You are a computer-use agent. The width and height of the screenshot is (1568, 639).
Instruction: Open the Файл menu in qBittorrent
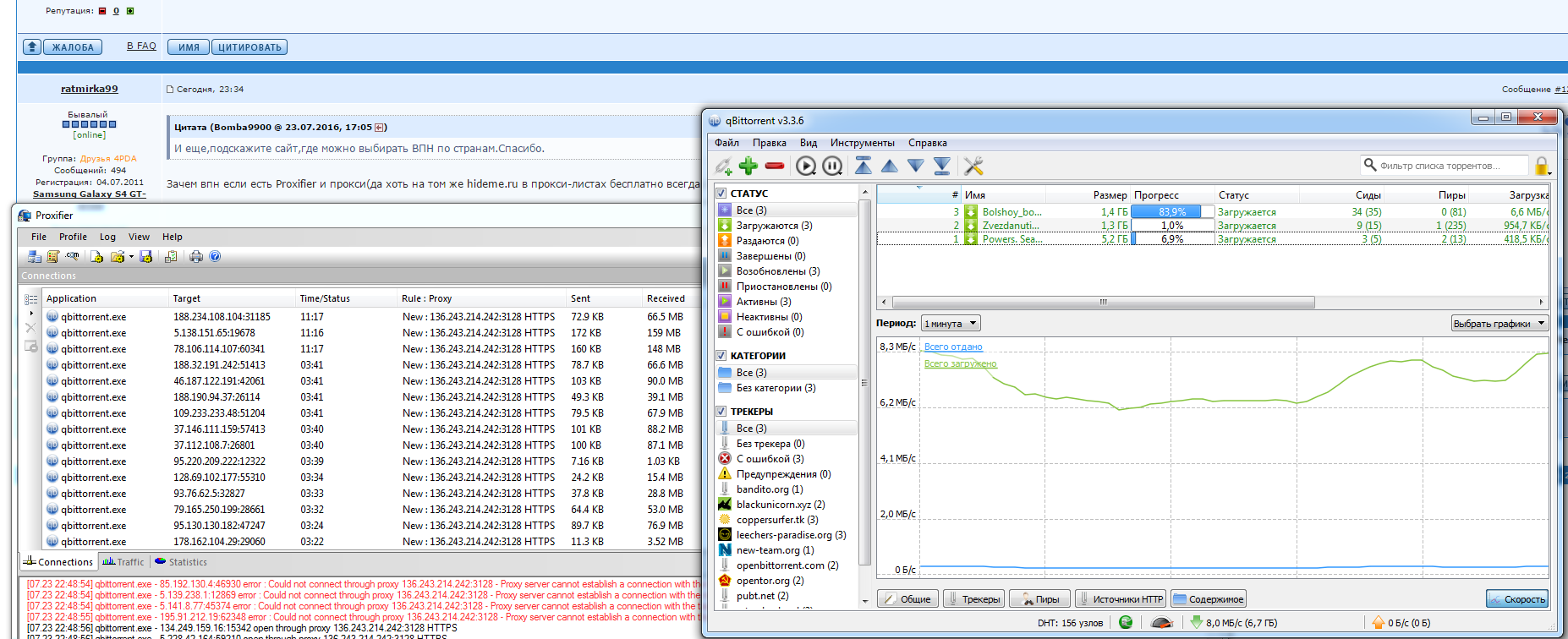726,143
